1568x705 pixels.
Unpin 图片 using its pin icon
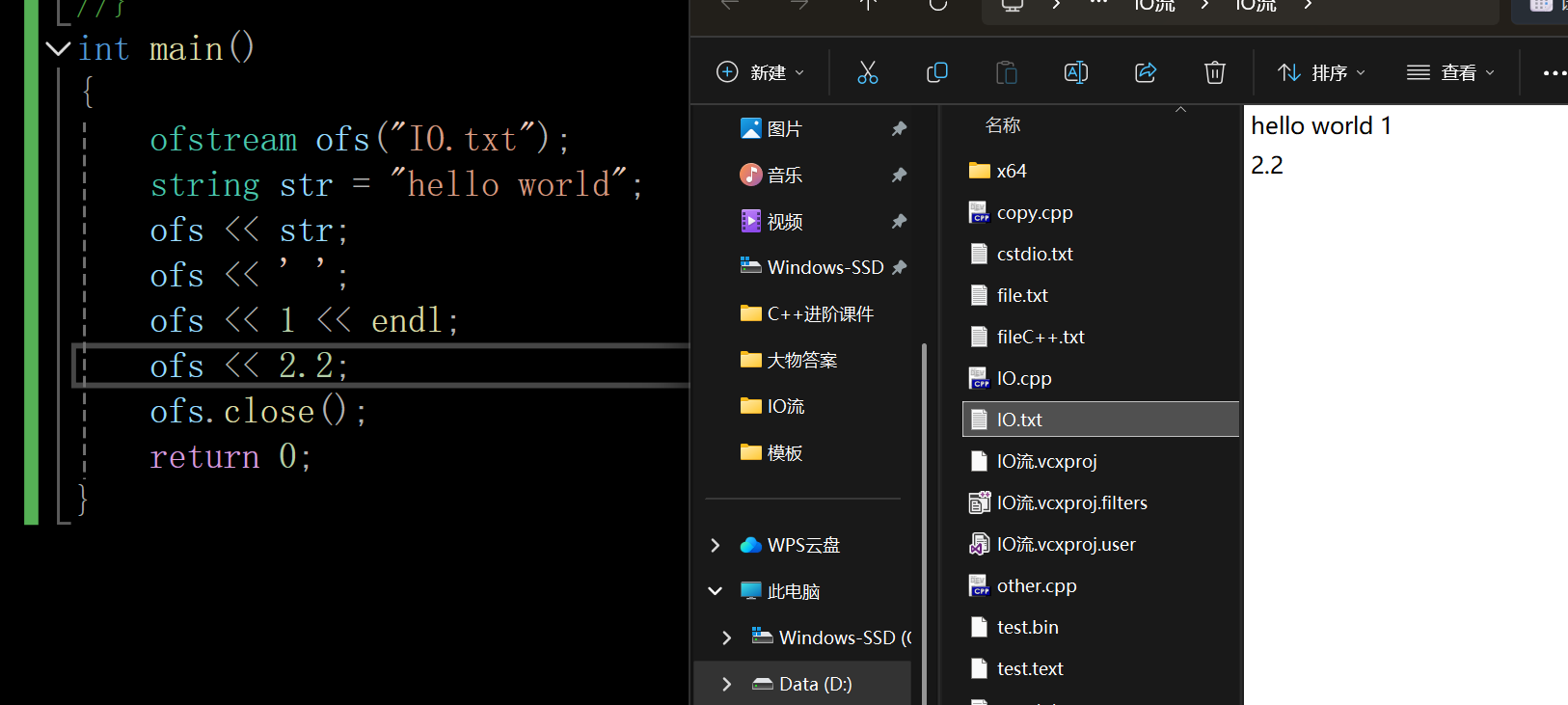(899, 128)
